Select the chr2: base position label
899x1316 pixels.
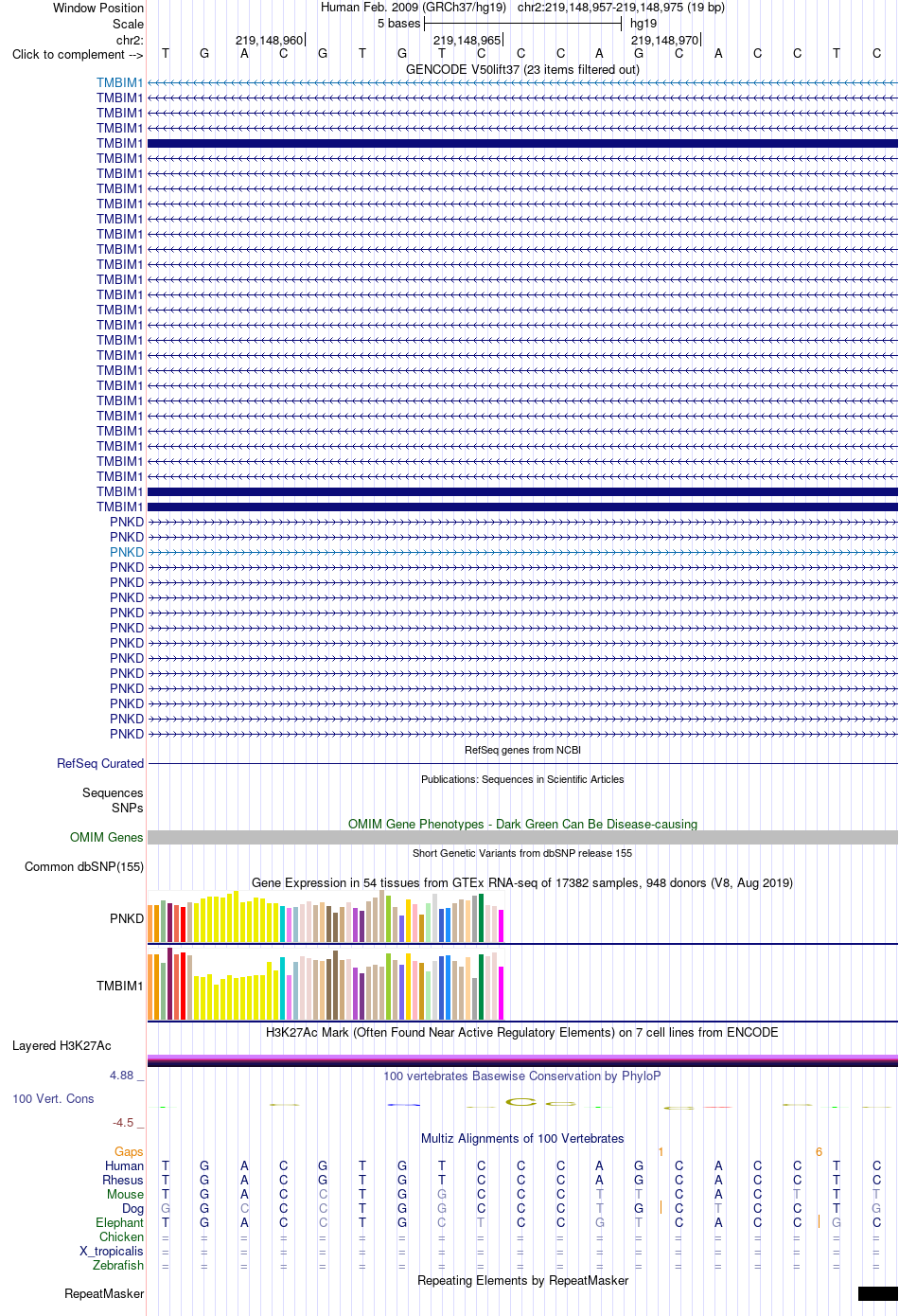coord(130,40)
